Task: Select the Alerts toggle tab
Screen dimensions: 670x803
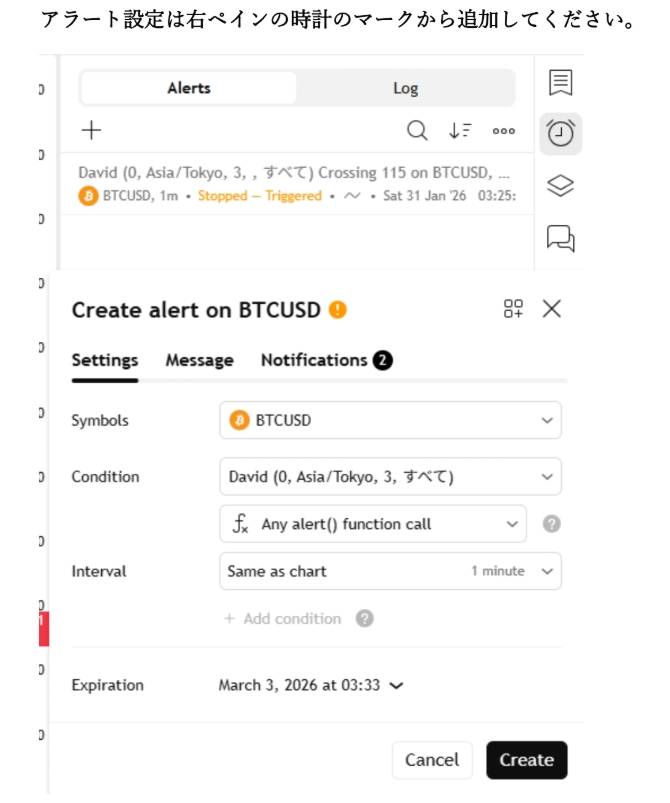Action: (189, 88)
